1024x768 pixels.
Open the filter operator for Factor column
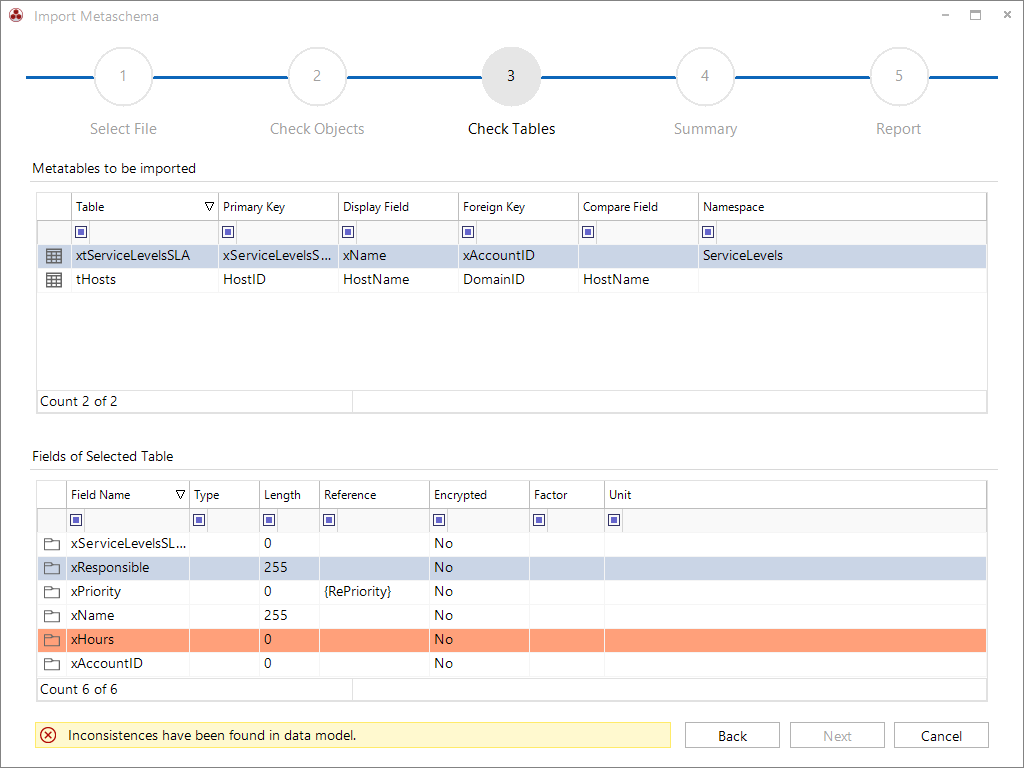point(539,520)
